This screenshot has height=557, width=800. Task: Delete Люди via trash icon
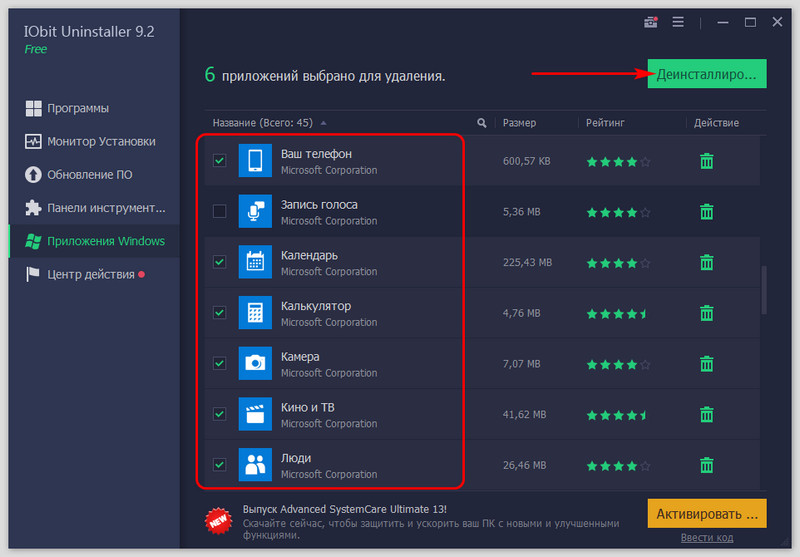pos(706,465)
